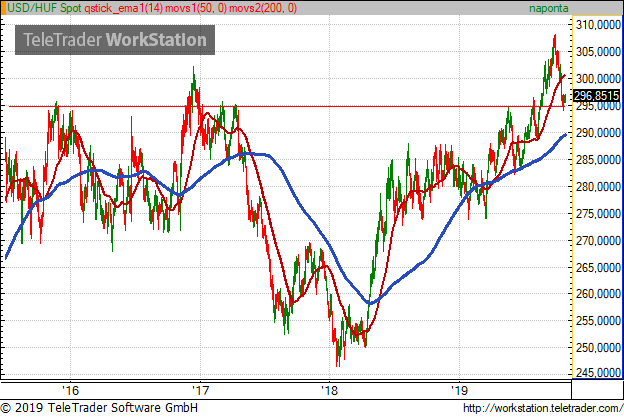Click the 305,0000 price axis label
This screenshot has width=624, height=417.
tap(598, 52)
